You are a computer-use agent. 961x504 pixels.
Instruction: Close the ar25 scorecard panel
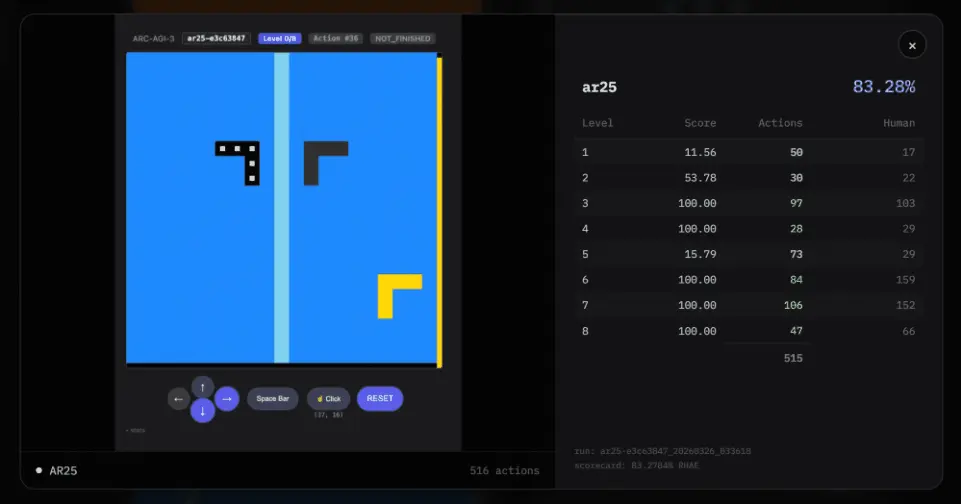912,45
